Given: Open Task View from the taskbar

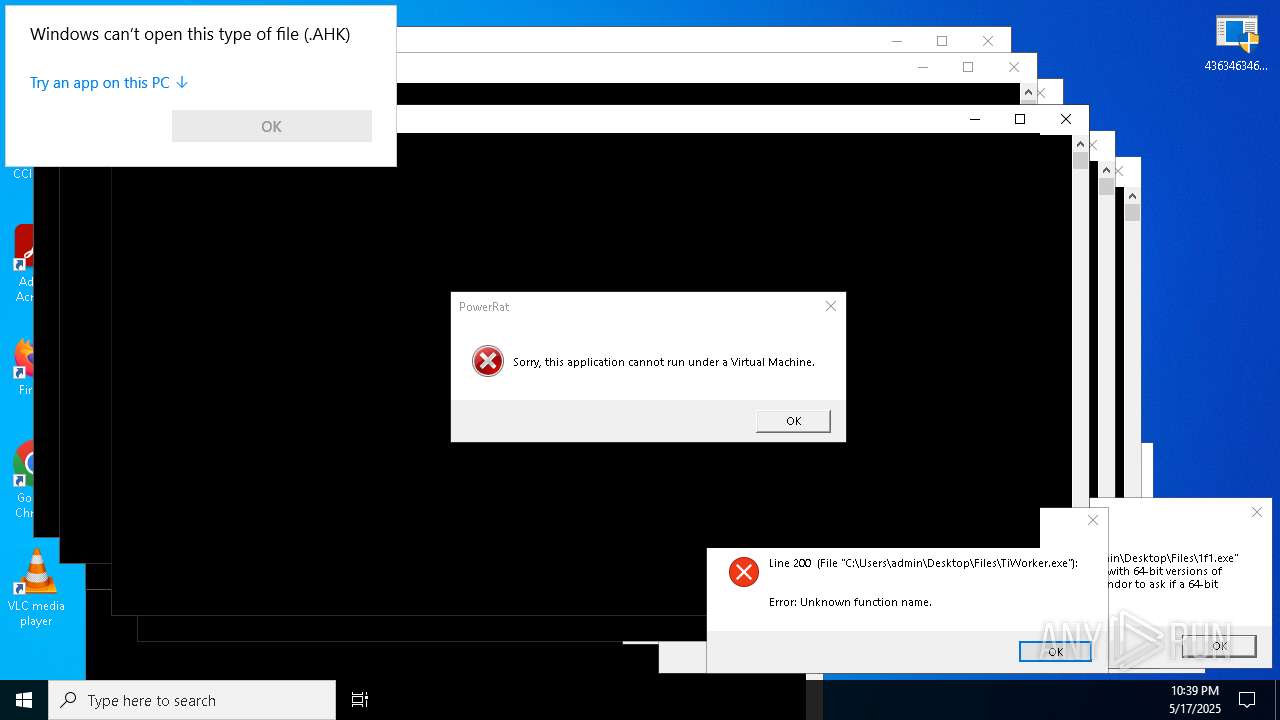Looking at the screenshot, I should pyautogui.click(x=360, y=700).
